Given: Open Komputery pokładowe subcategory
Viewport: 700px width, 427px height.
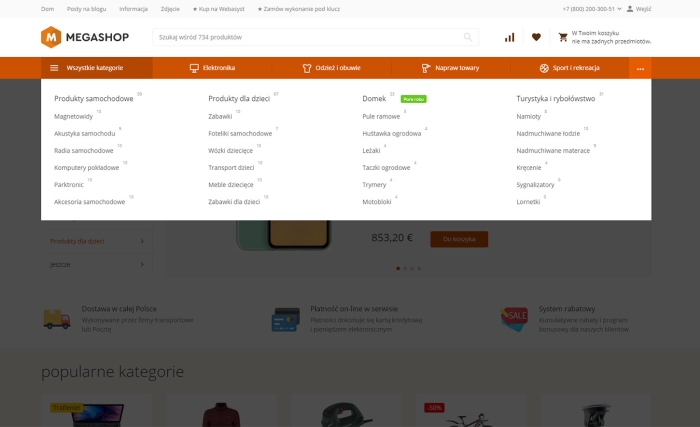Looking at the screenshot, I should [87, 167].
